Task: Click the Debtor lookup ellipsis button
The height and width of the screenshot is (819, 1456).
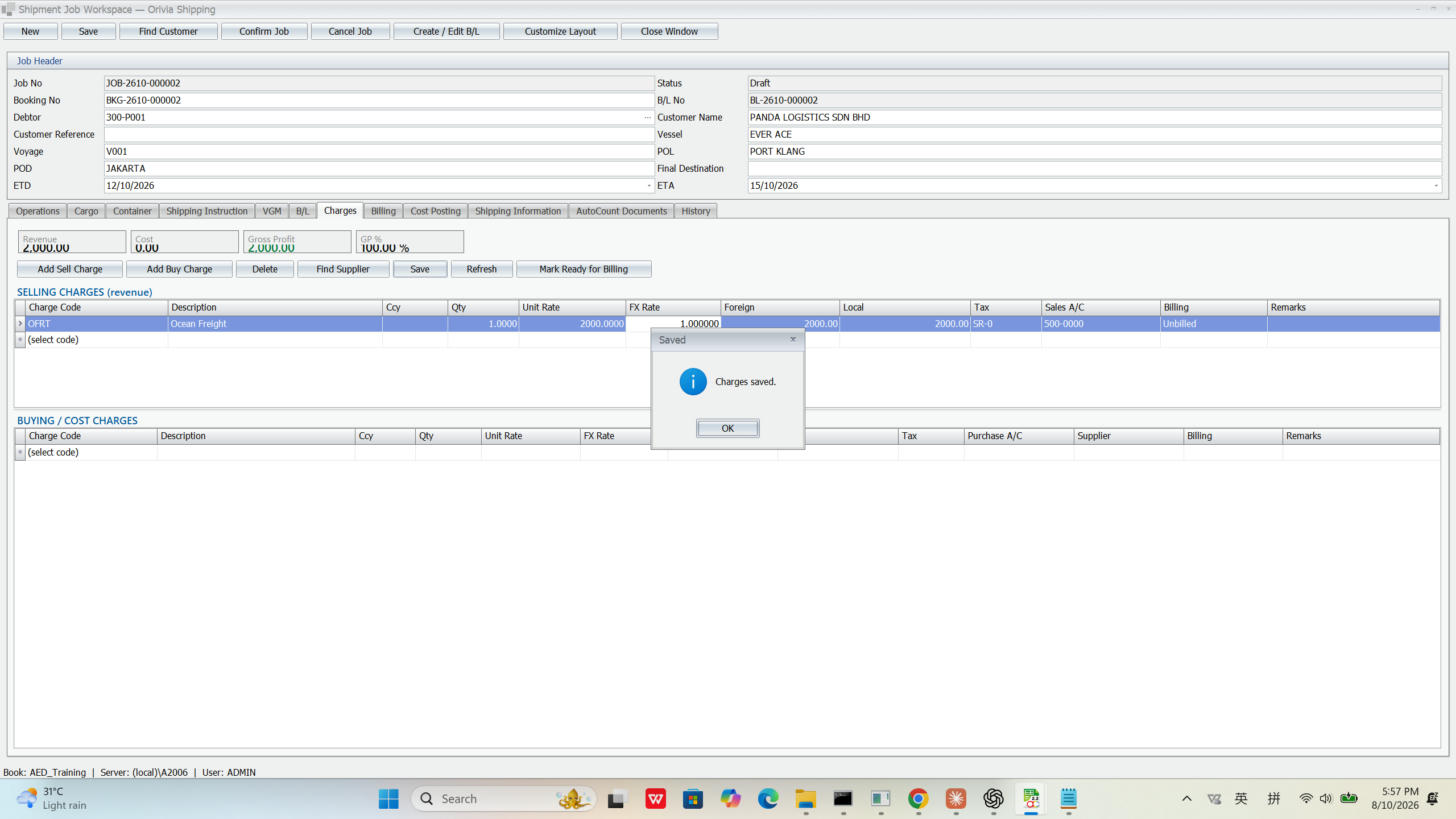Action: (647, 118)
